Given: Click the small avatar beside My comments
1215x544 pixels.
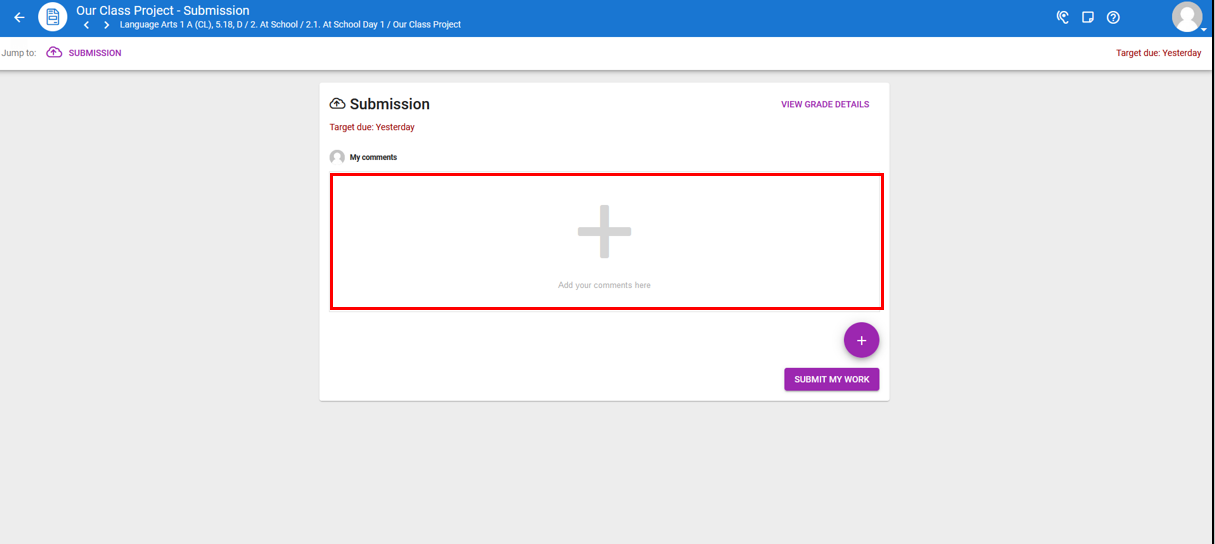Looking at the screenshot, I should pyautogui.click(x=337, y=157).
